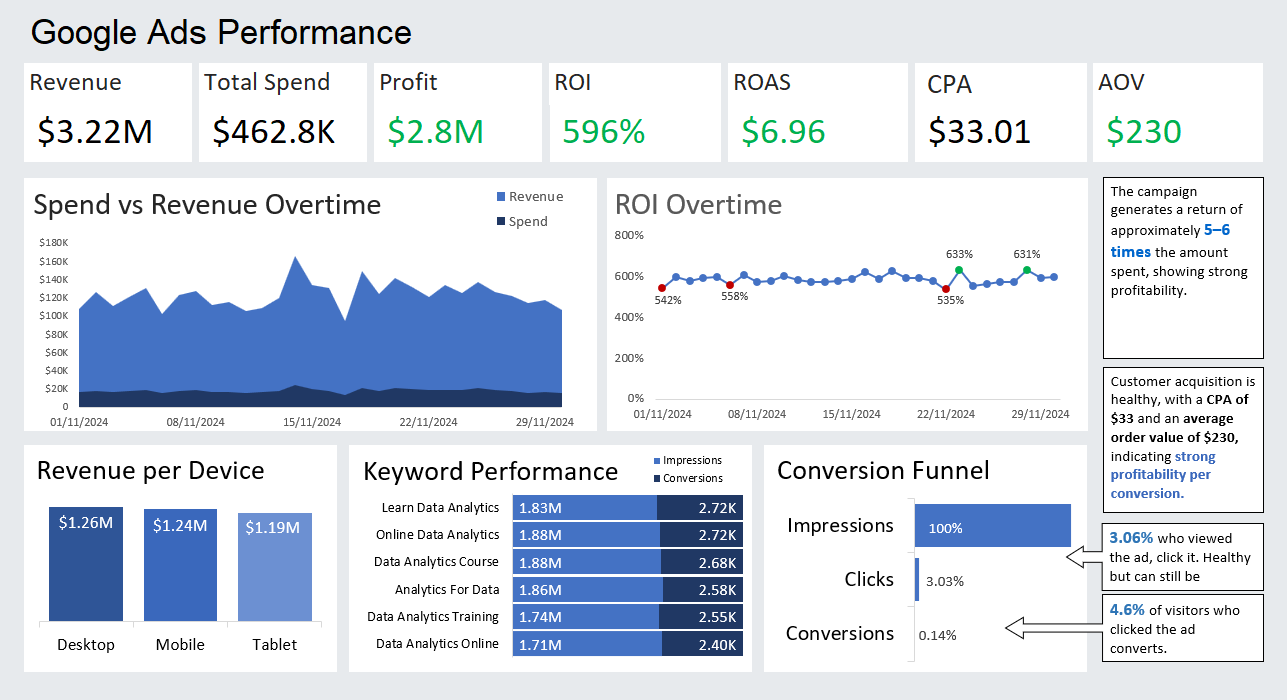Click Data Analytics Training 2.55K conversions bar

(x=703, y=617)
